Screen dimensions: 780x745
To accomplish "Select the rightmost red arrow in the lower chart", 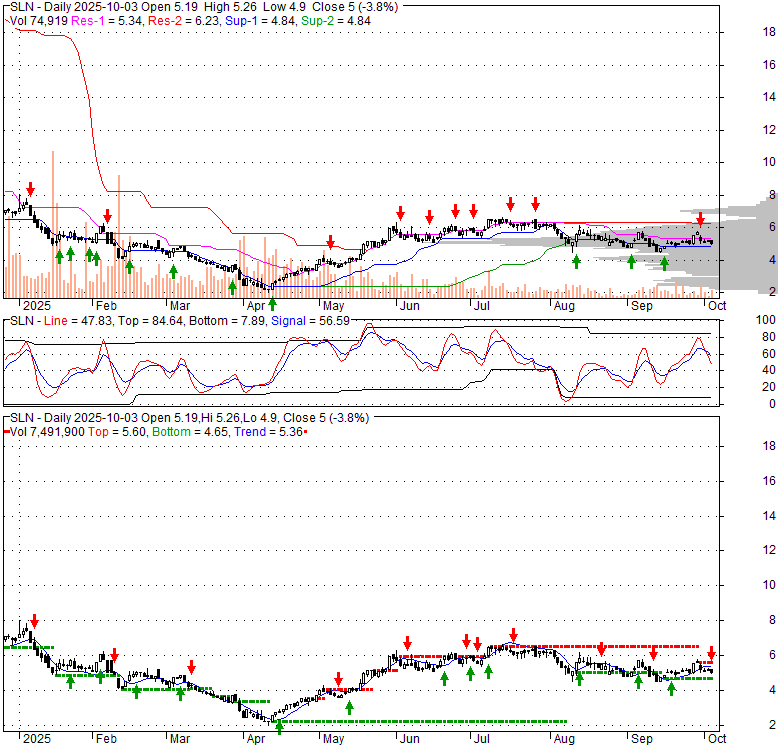I will [x=711, y=652].
